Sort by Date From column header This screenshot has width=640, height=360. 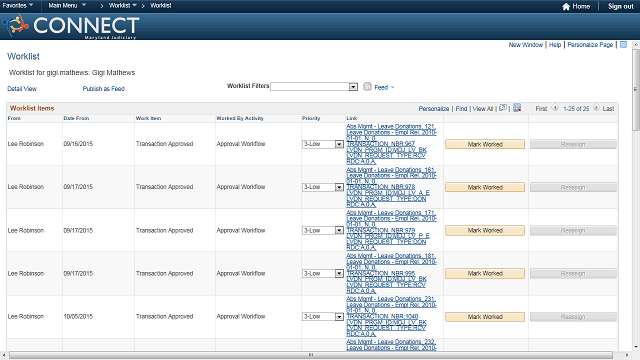coord(76,118)
